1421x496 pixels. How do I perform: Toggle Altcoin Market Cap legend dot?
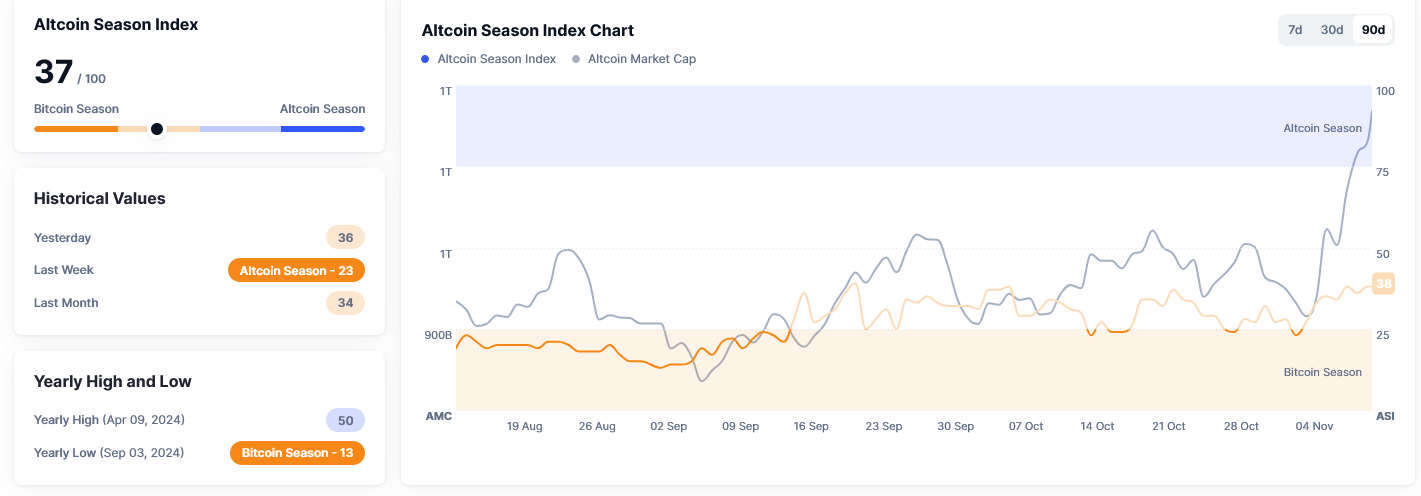click(576, 59)
